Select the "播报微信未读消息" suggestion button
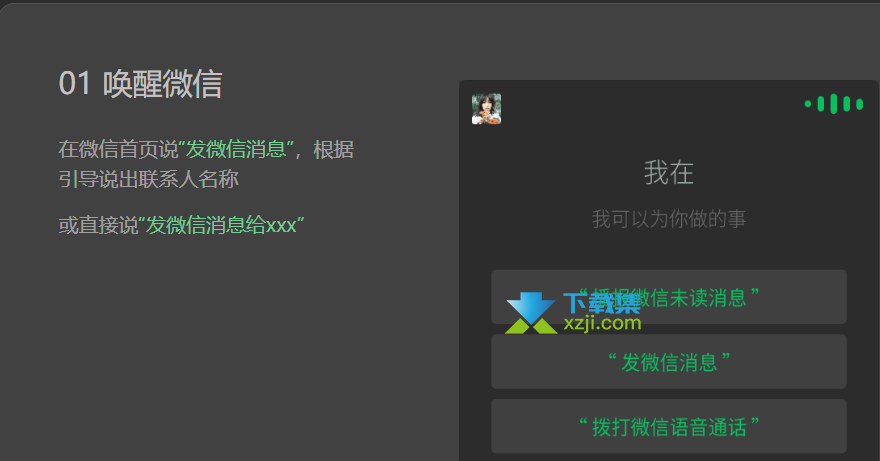 tap(668, 297)
